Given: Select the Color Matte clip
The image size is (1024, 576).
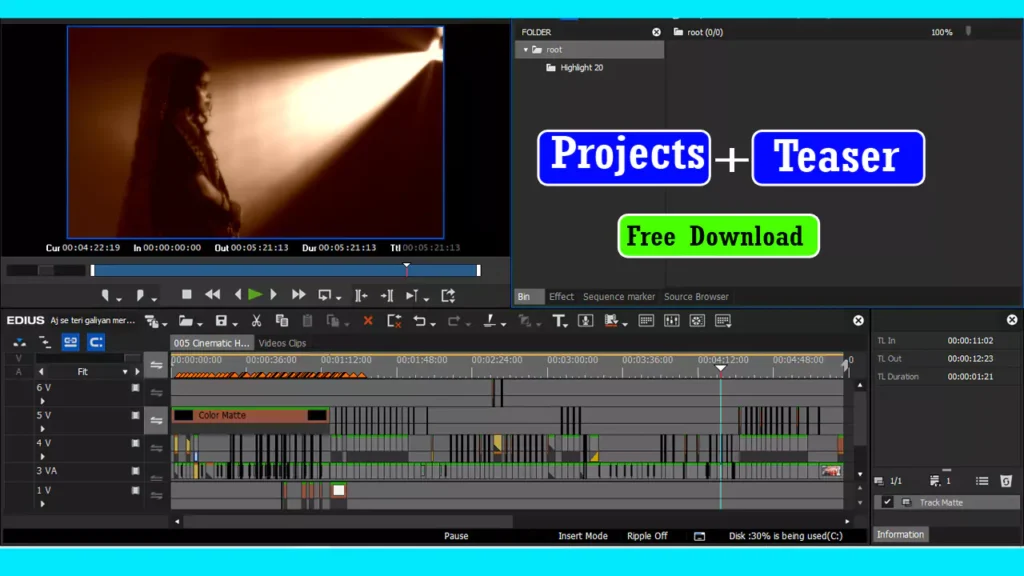Looking at the screenshot, I should [250, 415].
